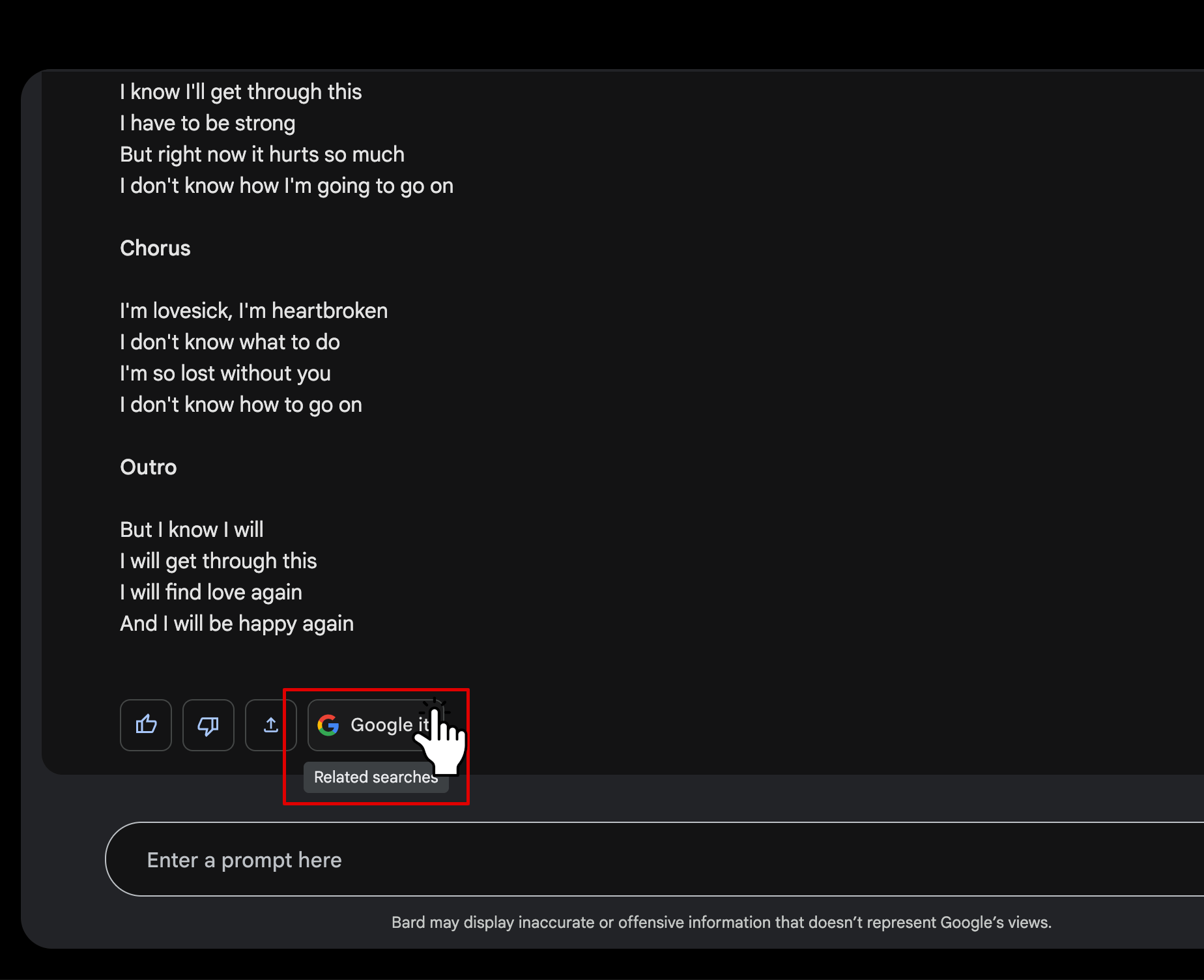Screen dimensions: 1204x980
Task: Click the line I will find love again
Action: pyautogui.click(x=210, y=592)
